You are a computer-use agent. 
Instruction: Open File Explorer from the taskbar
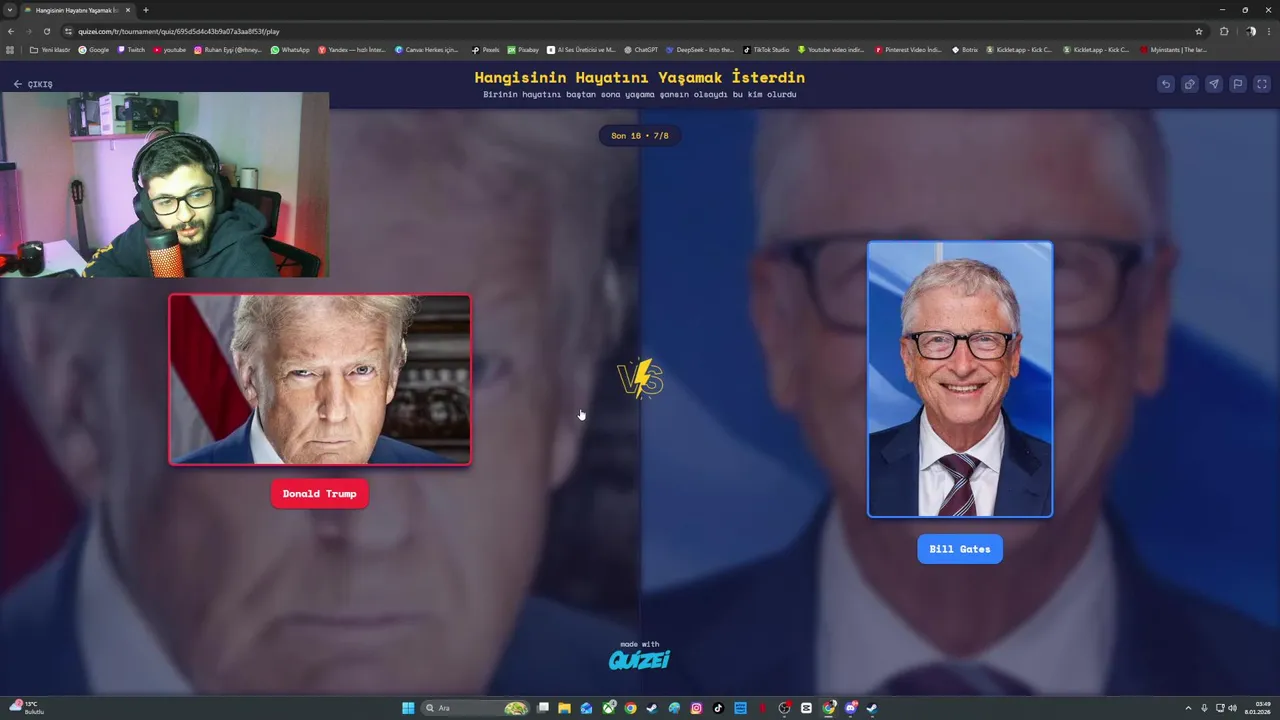coord(565,708)
